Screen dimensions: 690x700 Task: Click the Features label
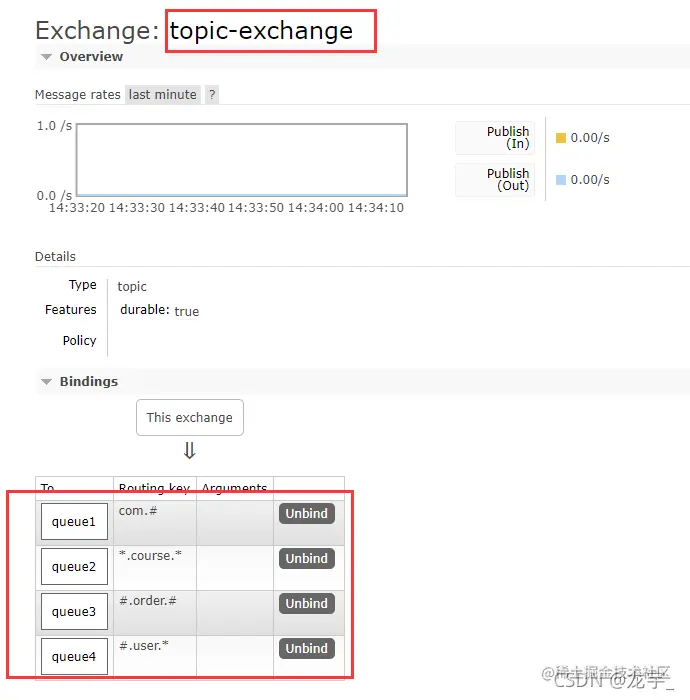pyautogui.click(x=71, y=309)
